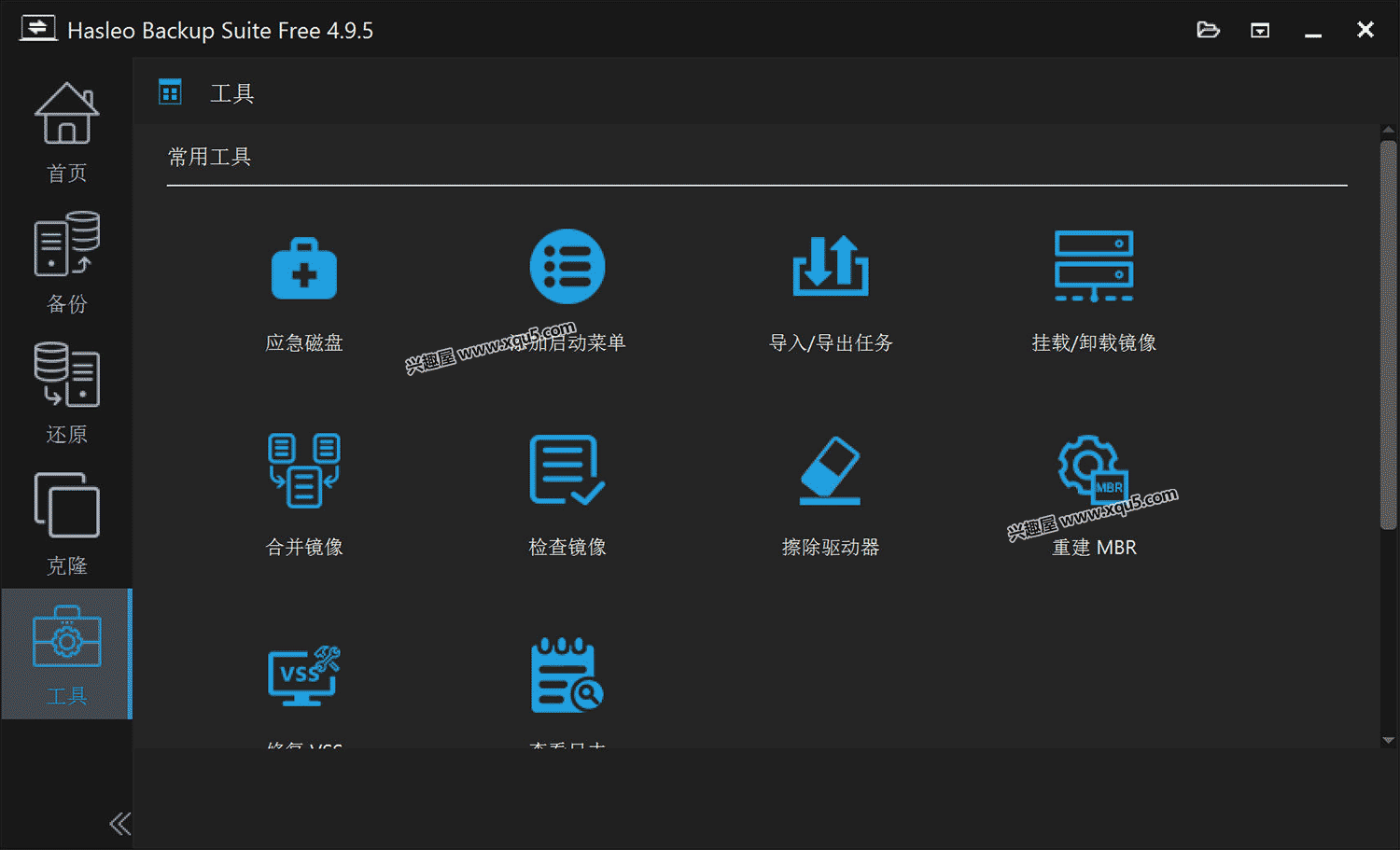Click the vertical scrollbar thumb
Image resolution: width=1400 pixels, height=850 pixels.
click(1388, 334)
